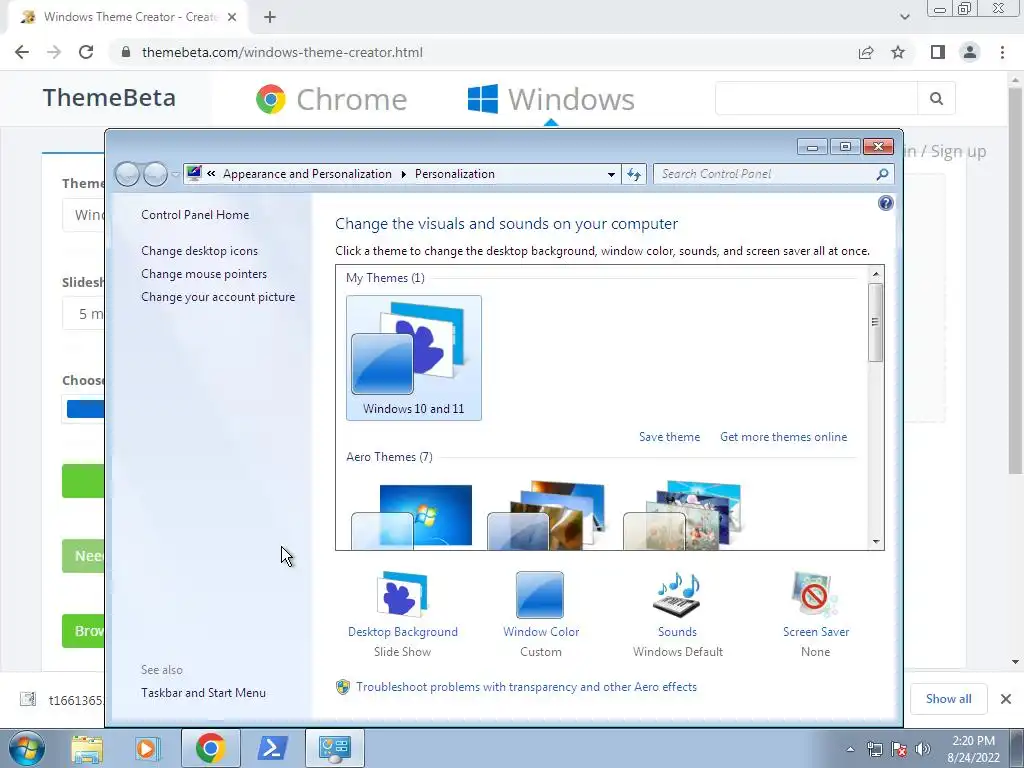Open Change desktop icons
Image resolution: width=1024 pixels, height=768 pixels.
(x=199, y=251)
